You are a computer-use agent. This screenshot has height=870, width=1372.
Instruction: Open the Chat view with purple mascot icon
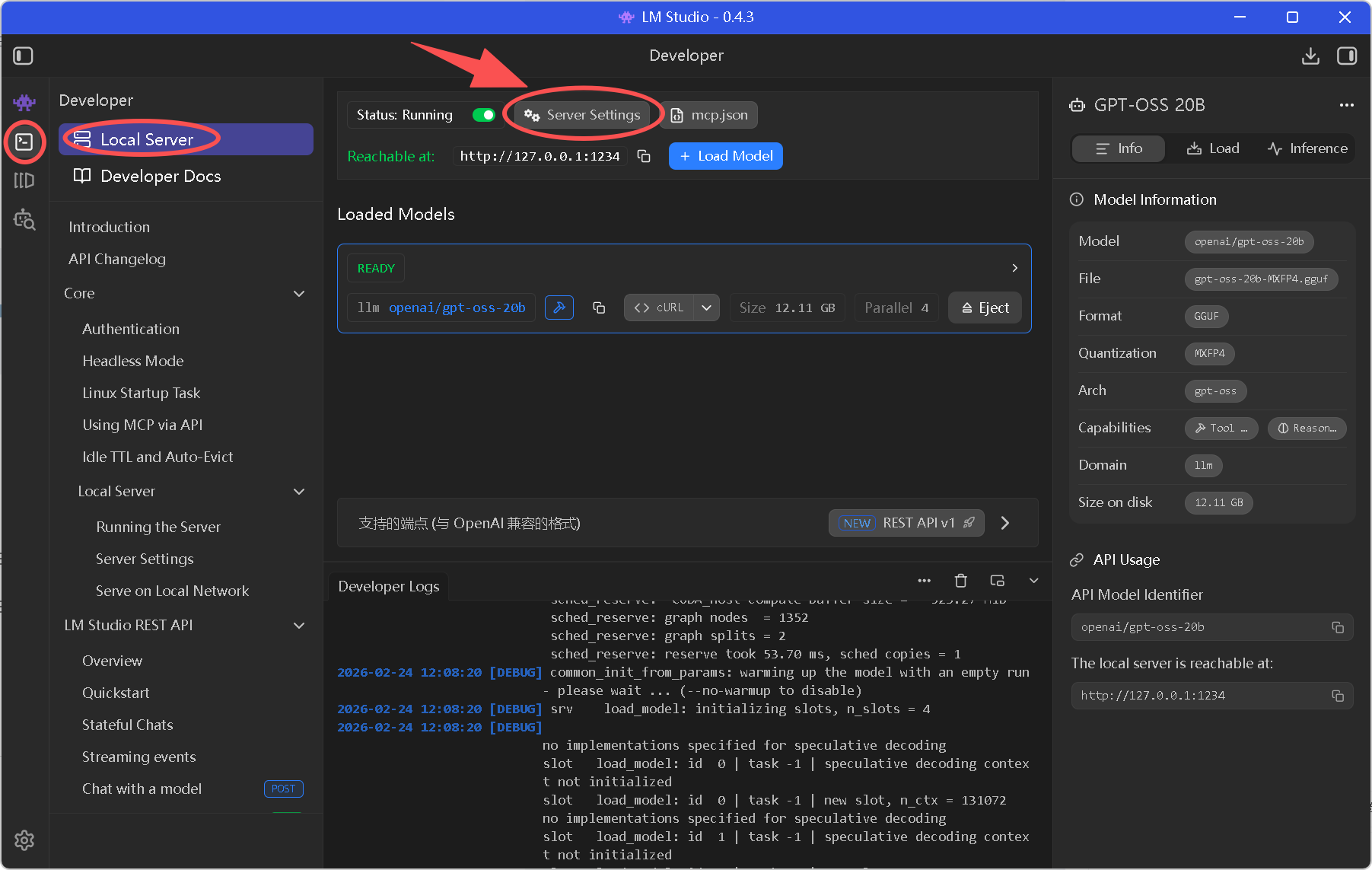pyautogui.click(x=24, y=102)
